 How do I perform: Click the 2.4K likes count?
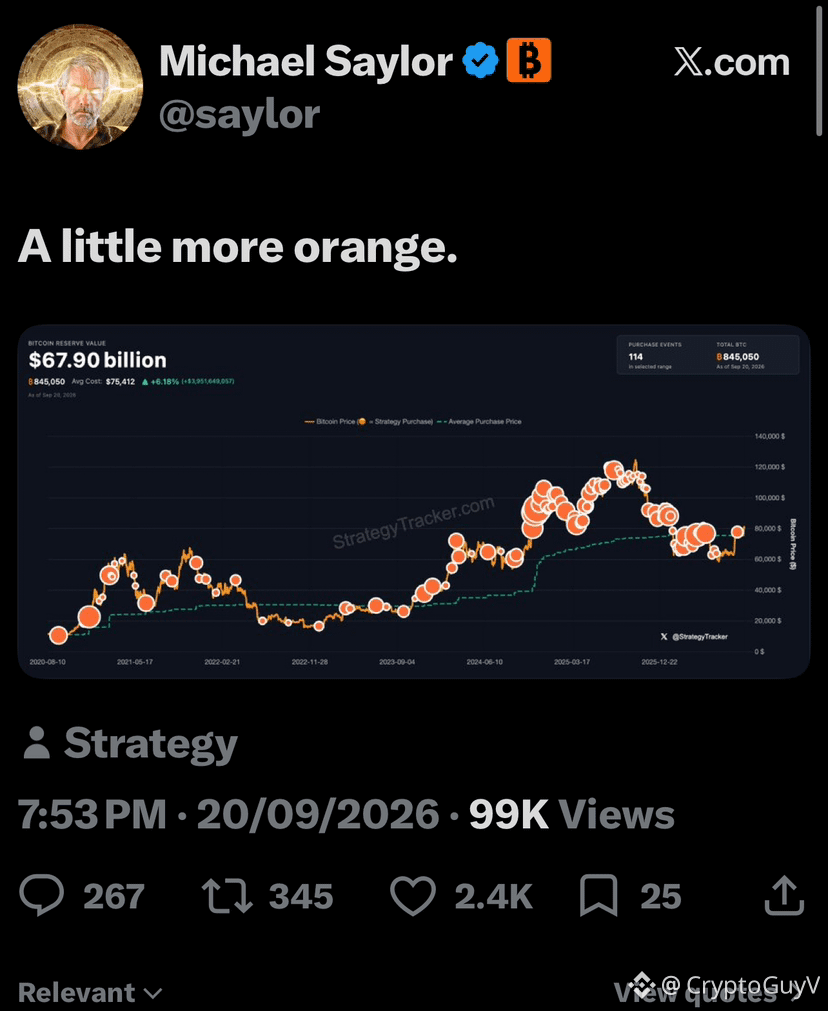[494, 896]
